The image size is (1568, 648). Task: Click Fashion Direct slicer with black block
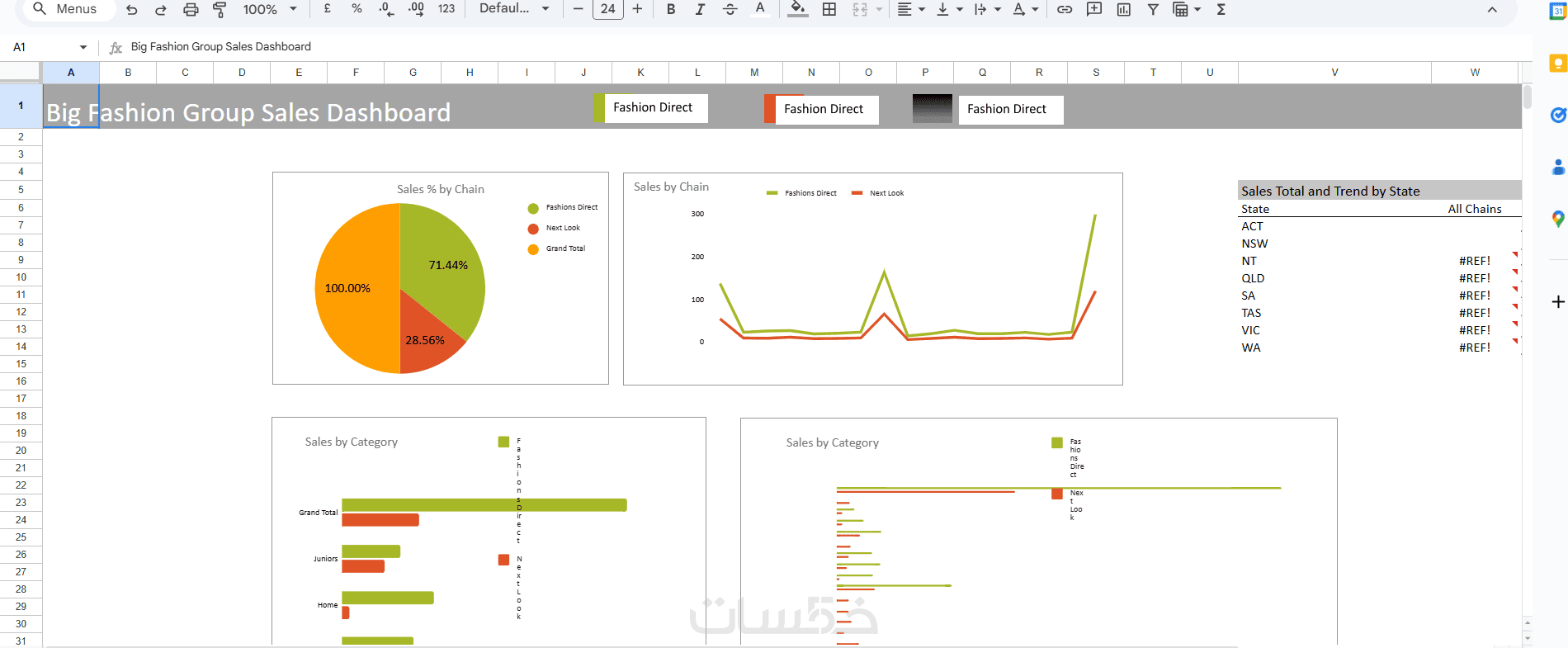click(x=988, y=109)
